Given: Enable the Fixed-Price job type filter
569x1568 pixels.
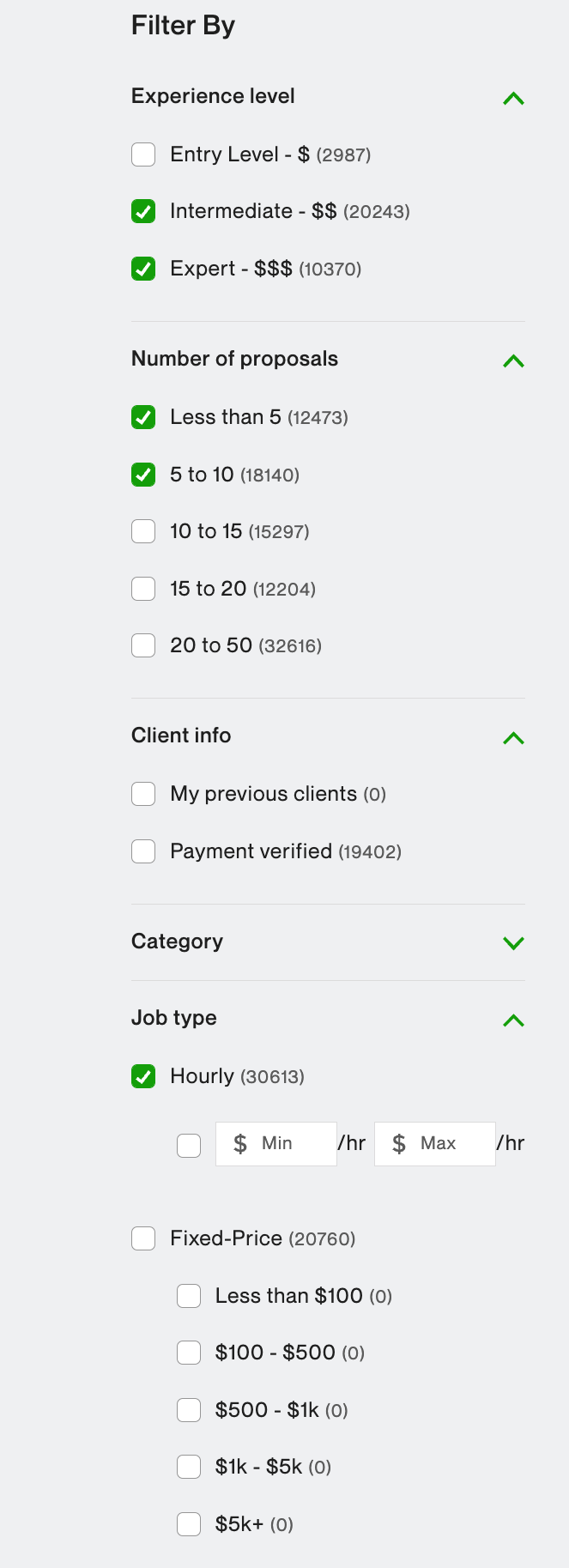Looking at the screenshot, I should pos(143,1238).
